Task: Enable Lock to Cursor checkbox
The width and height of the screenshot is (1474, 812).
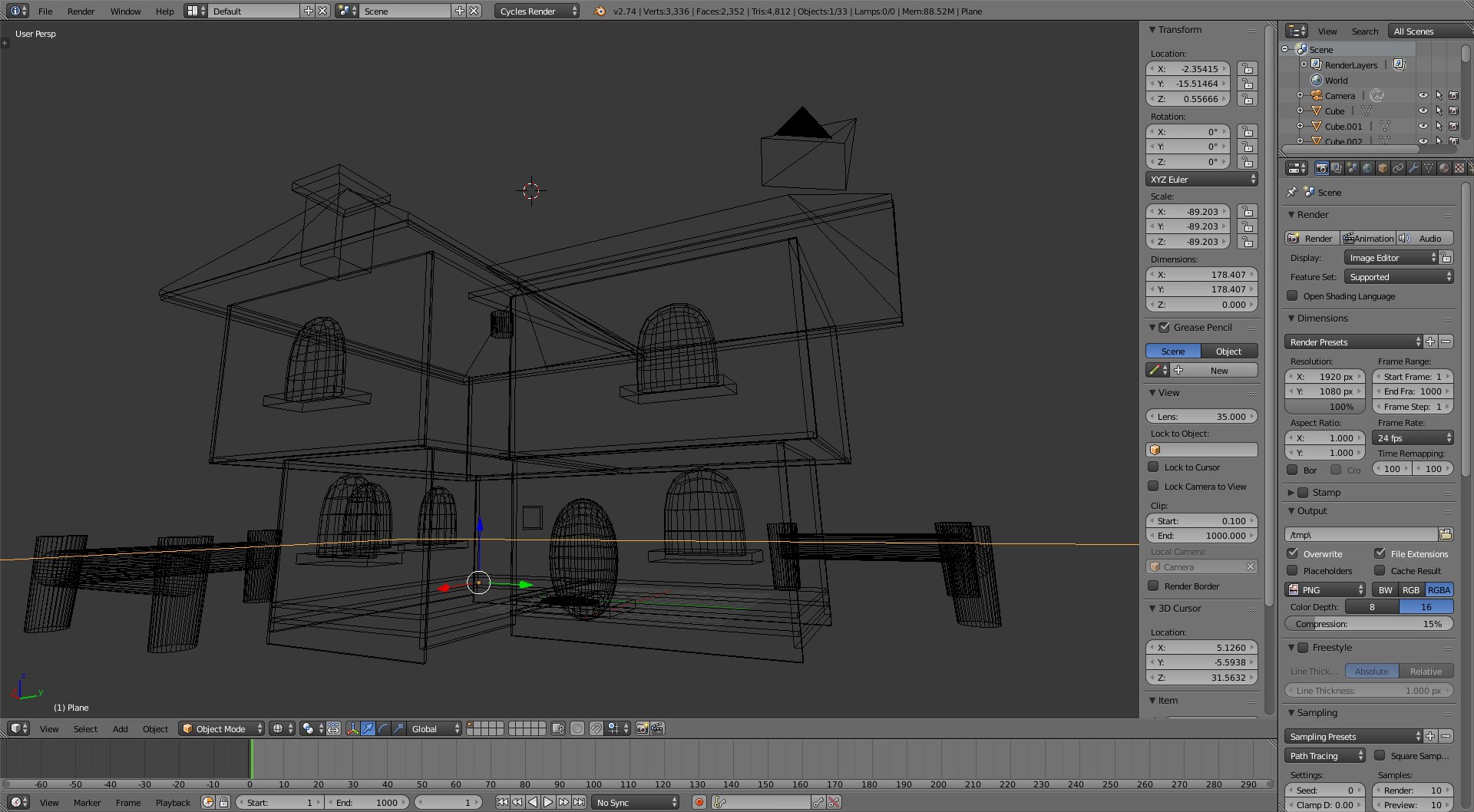Action: tap(1153, 467)
